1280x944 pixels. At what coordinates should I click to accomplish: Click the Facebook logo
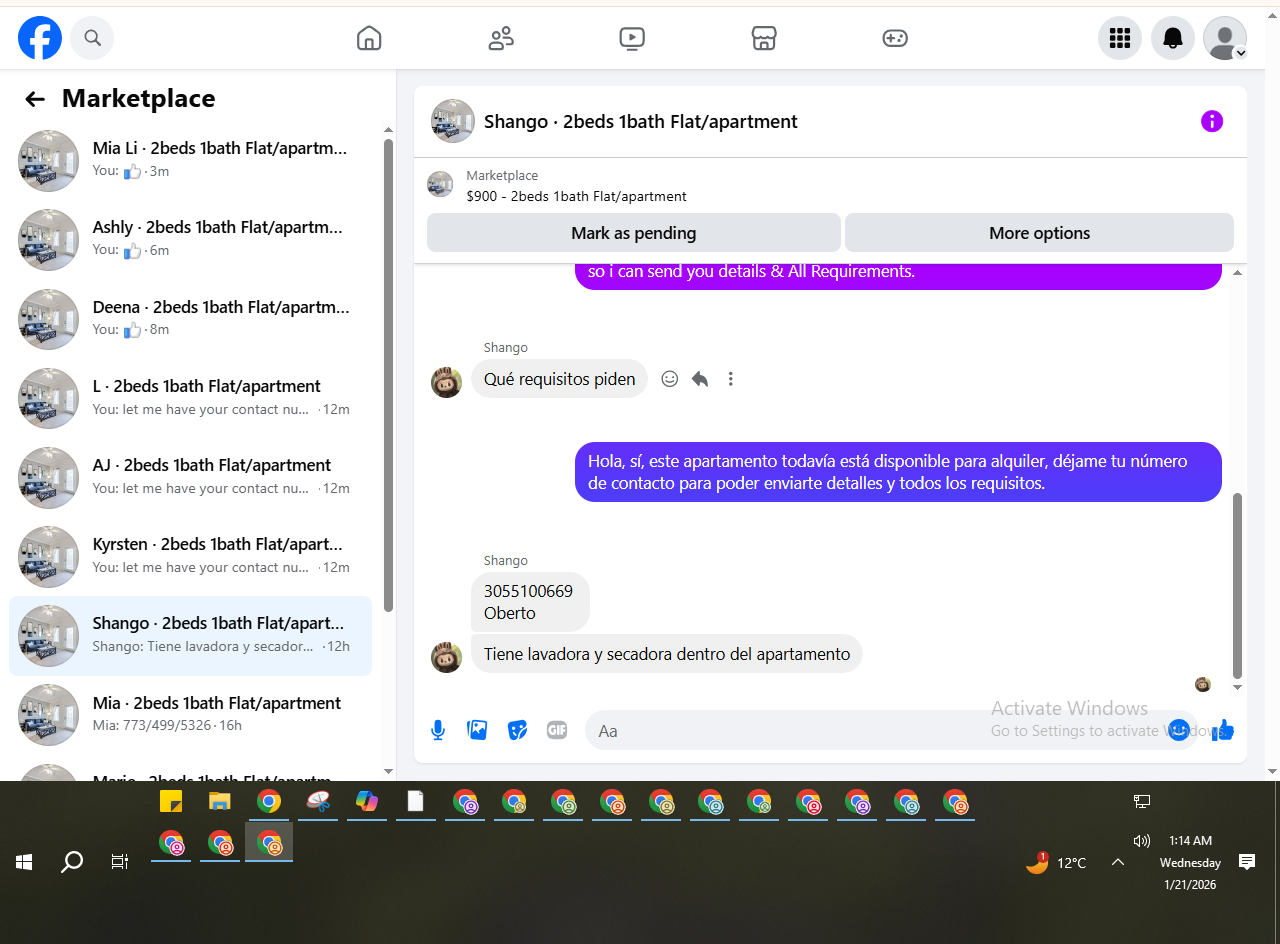[40, 38]
